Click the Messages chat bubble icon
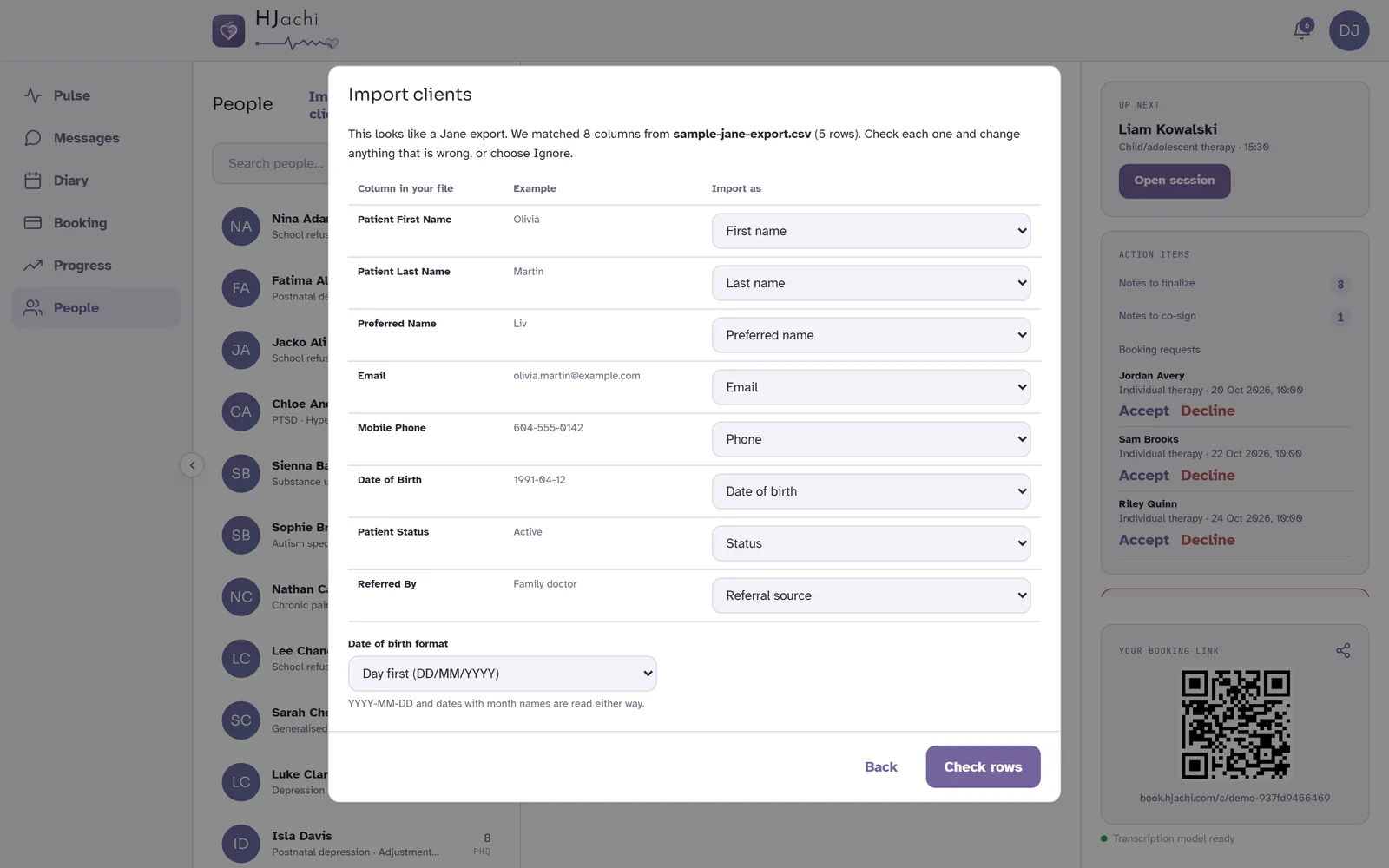 pos(33,138)
